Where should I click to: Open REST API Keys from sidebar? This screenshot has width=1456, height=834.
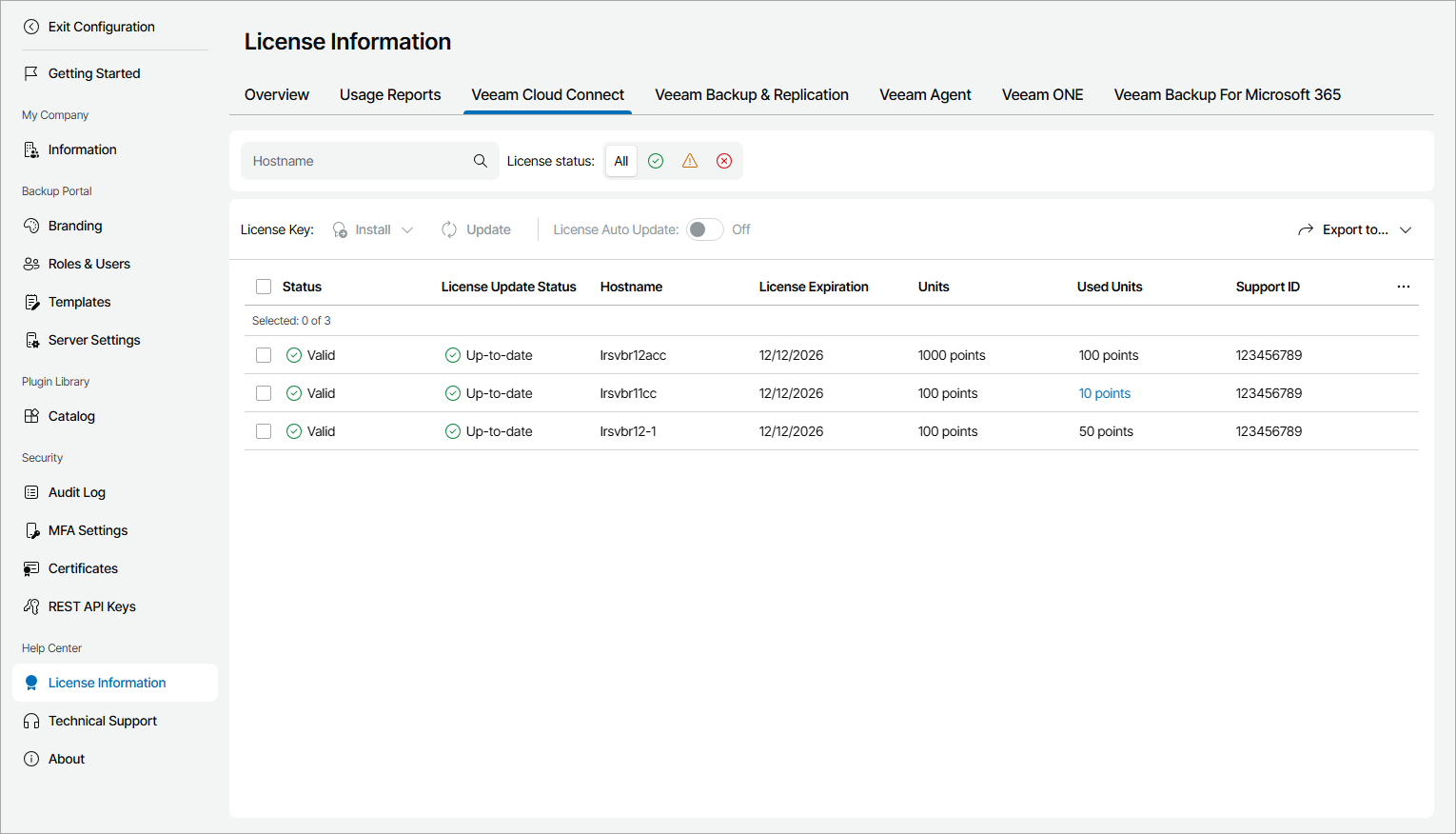[91, 606]
